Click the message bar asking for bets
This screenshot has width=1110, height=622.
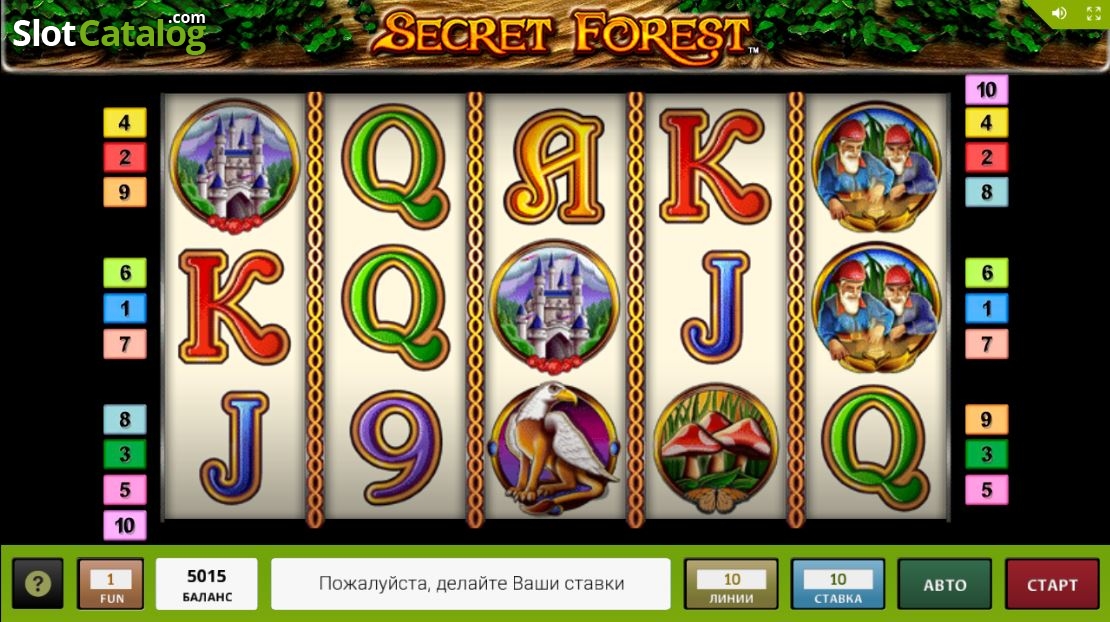[471, 584]
